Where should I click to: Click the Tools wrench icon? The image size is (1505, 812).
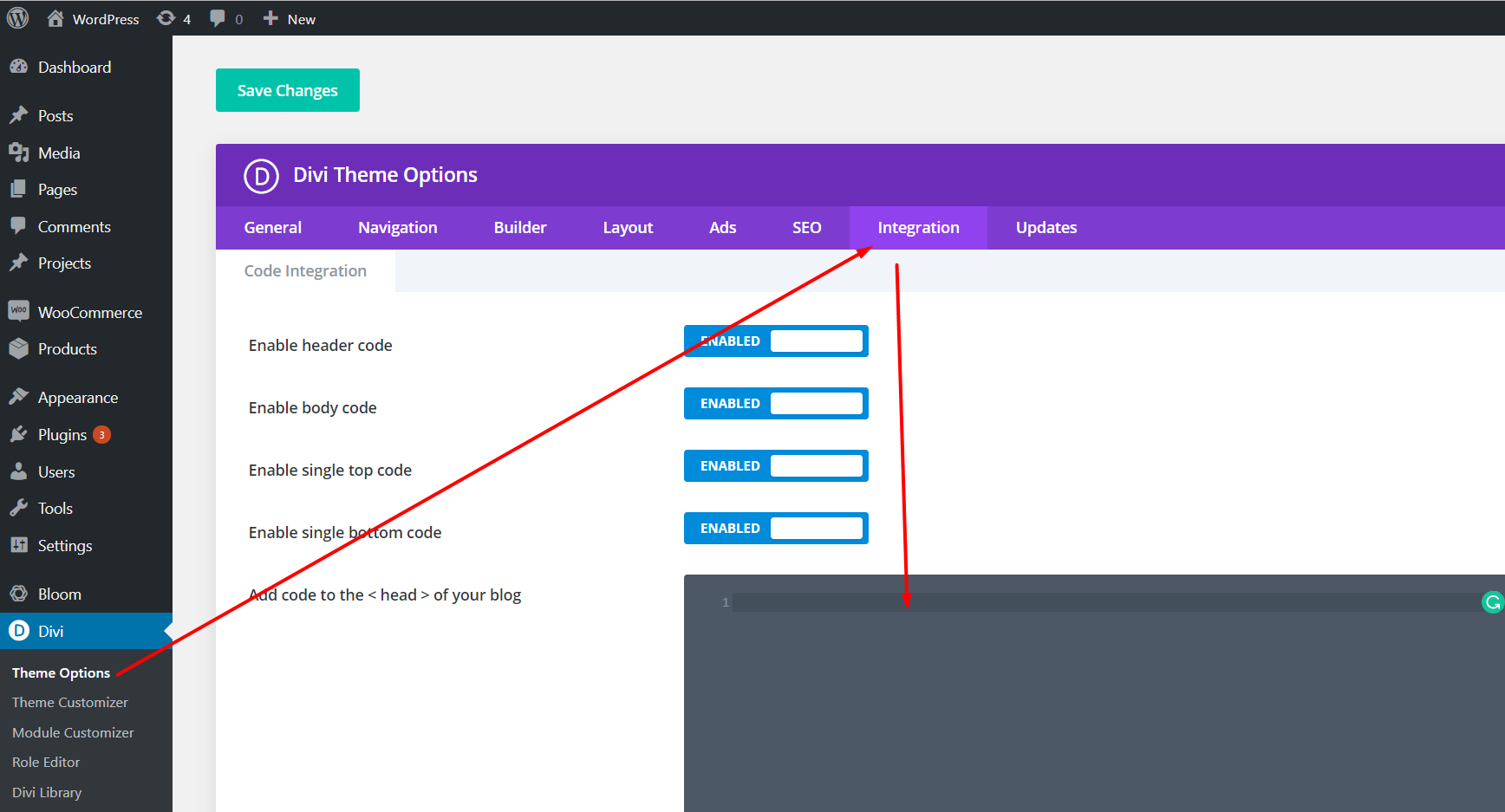[x=18, y=508]
